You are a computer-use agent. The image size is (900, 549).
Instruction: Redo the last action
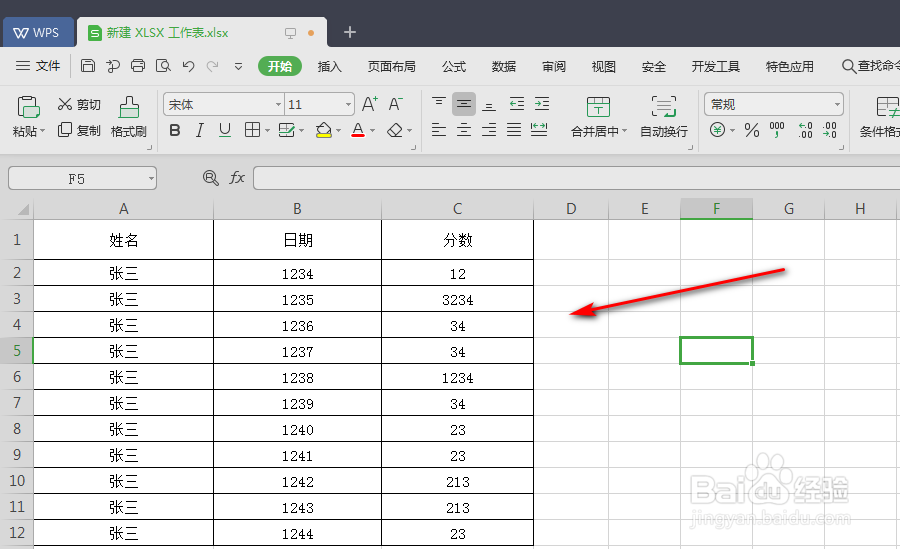[x=212, y=66]
